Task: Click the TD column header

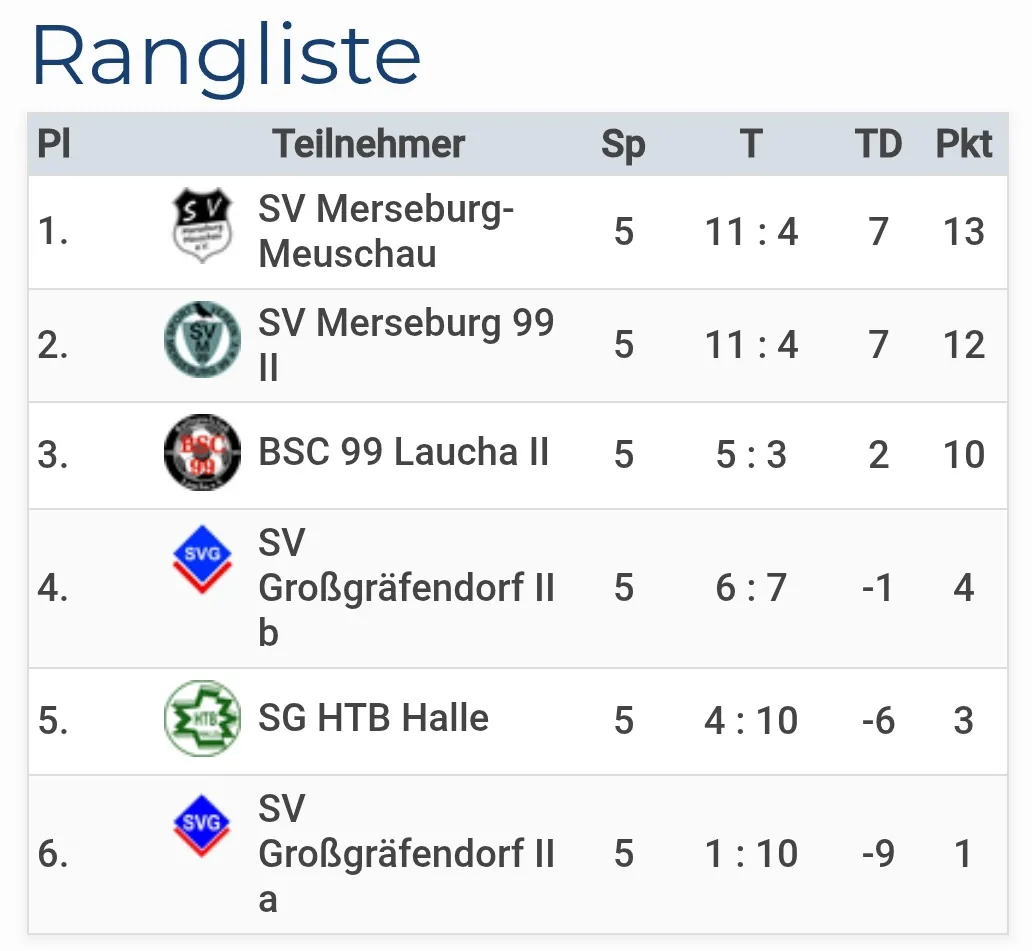Action: [878, 144]
